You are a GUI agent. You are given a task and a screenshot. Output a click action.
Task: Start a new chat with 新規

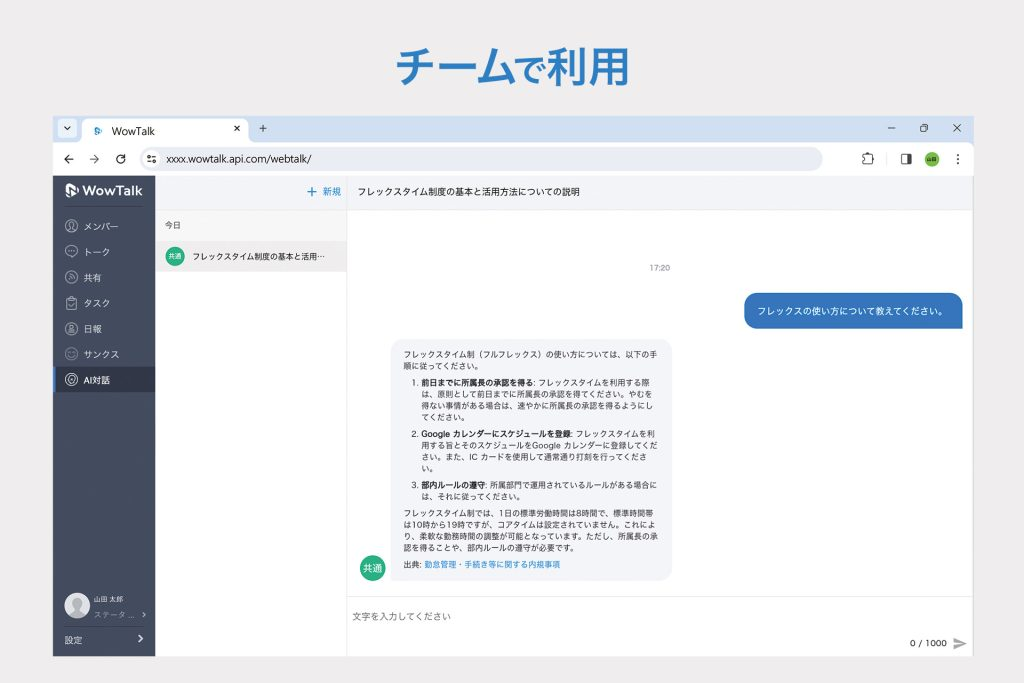point(324,191)
